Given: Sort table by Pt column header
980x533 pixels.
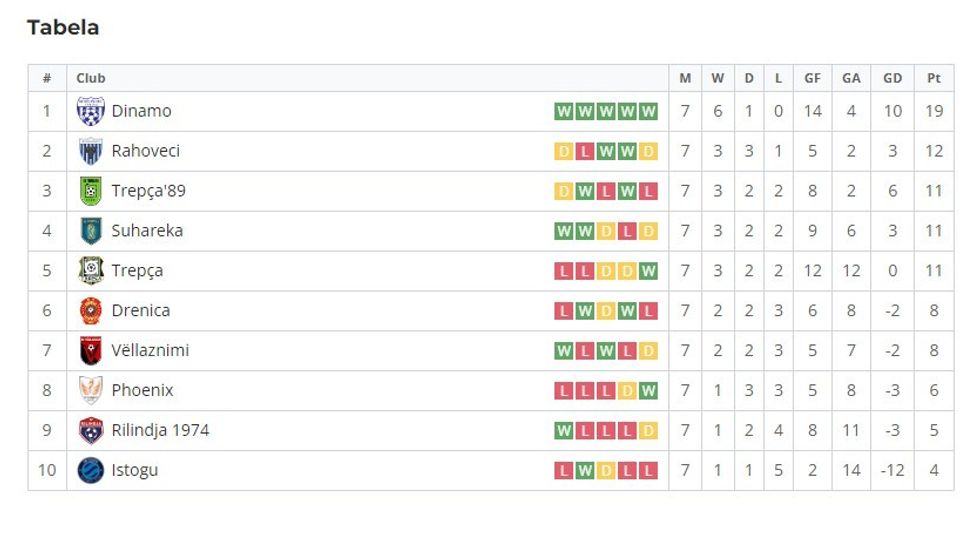Looking at the screenshot, I should [934, 78].
